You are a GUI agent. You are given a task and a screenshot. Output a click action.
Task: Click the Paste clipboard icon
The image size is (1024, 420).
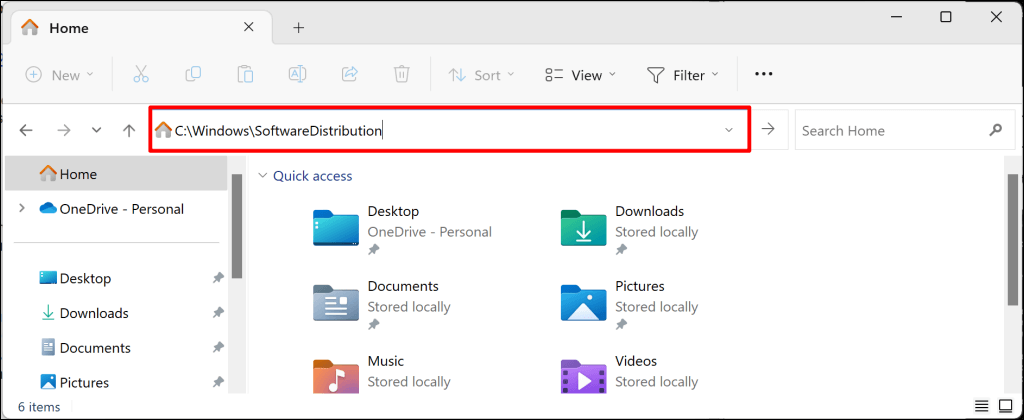(245, 75)
